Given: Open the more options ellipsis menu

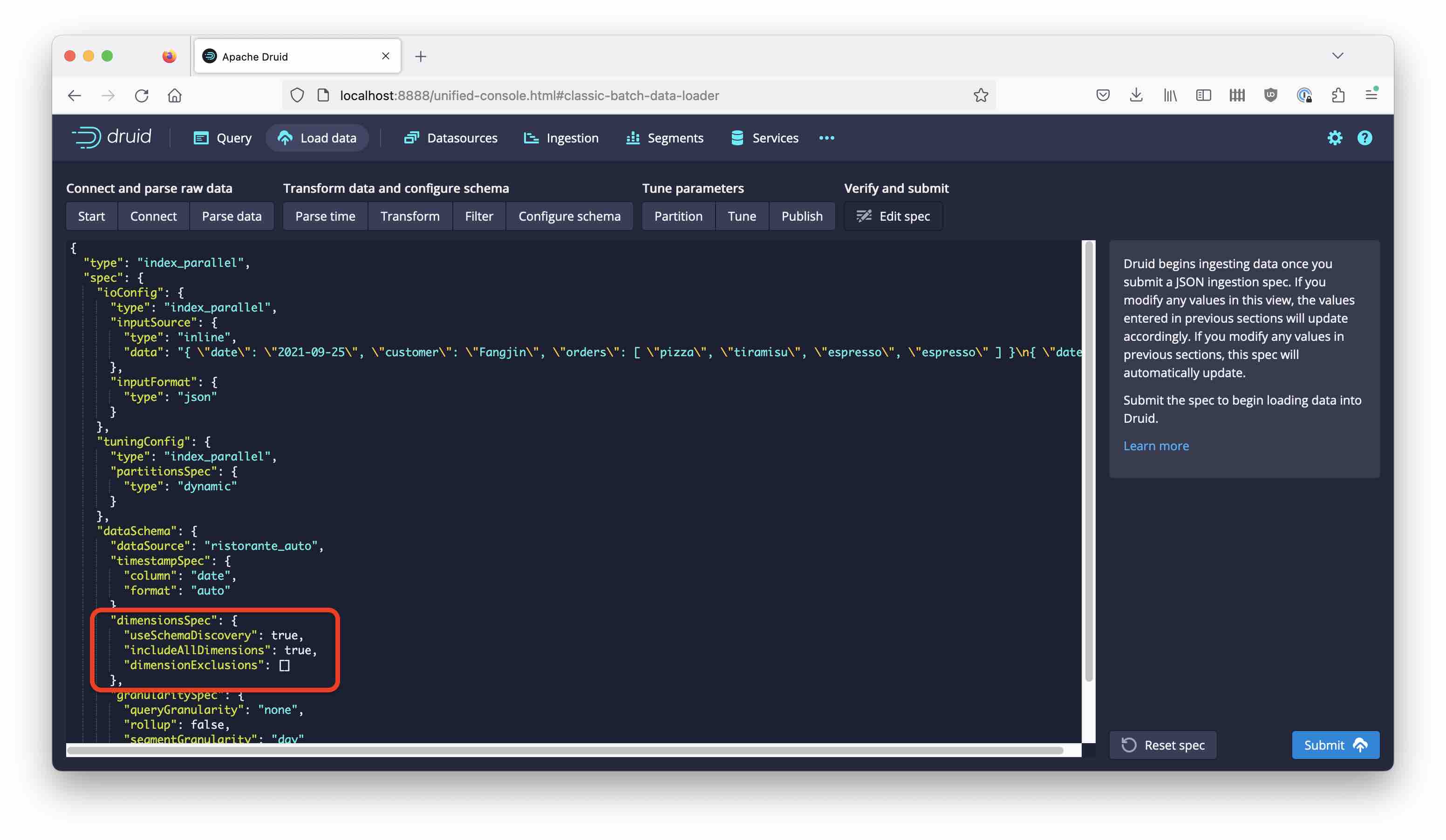Looking at the screenshot, I should (x=826, y=138).
